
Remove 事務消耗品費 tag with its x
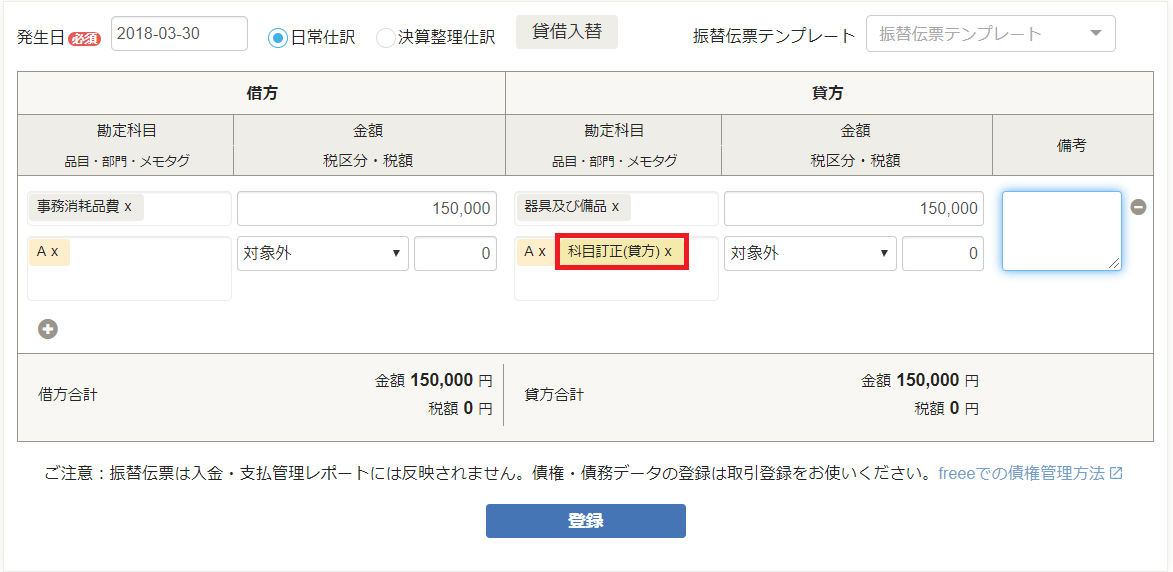coord(128,207)
